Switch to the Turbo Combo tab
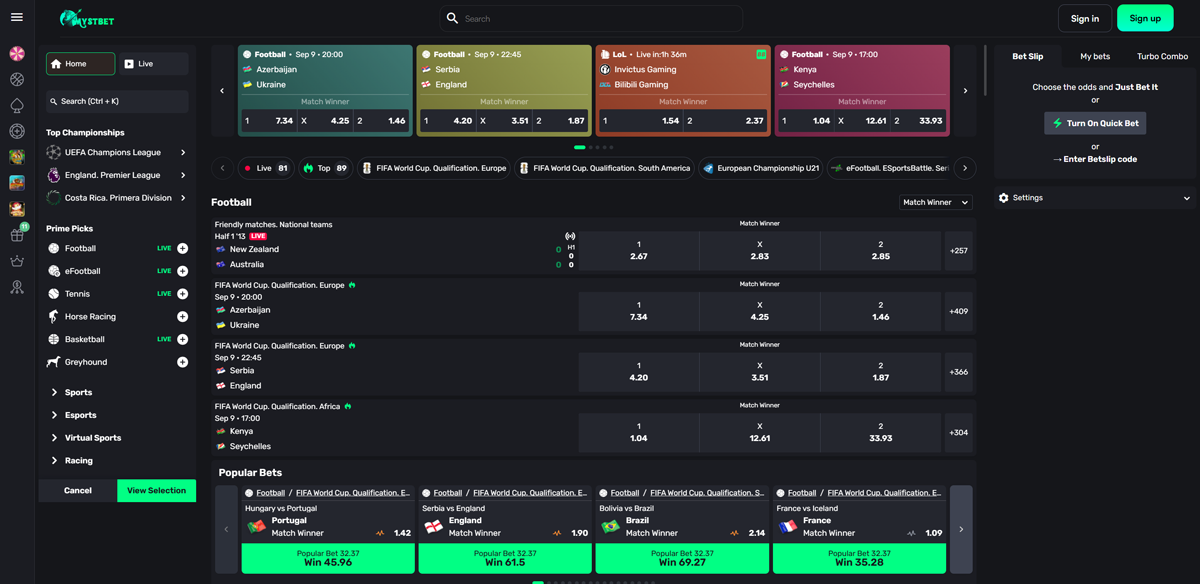The height and width of the screenshot is (584, 1200). [1162, 57]
